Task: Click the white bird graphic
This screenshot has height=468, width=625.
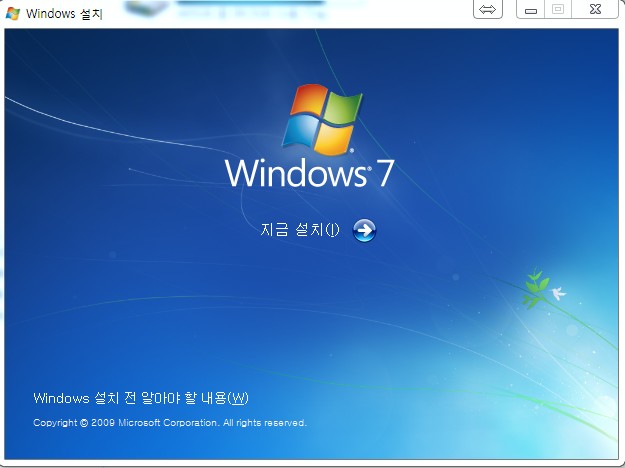Action: pyautogui.click(x=558, y=293)
